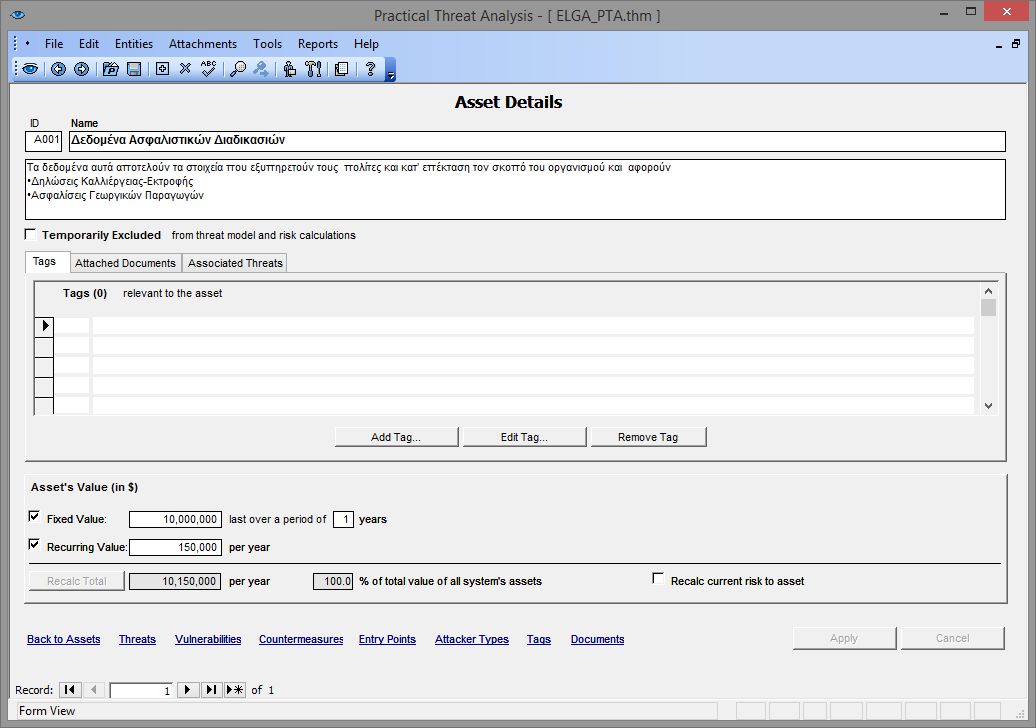The height and width of the screenshot is (728, 1036).
Task: Follow the Threats link
Action: [137, 639]
